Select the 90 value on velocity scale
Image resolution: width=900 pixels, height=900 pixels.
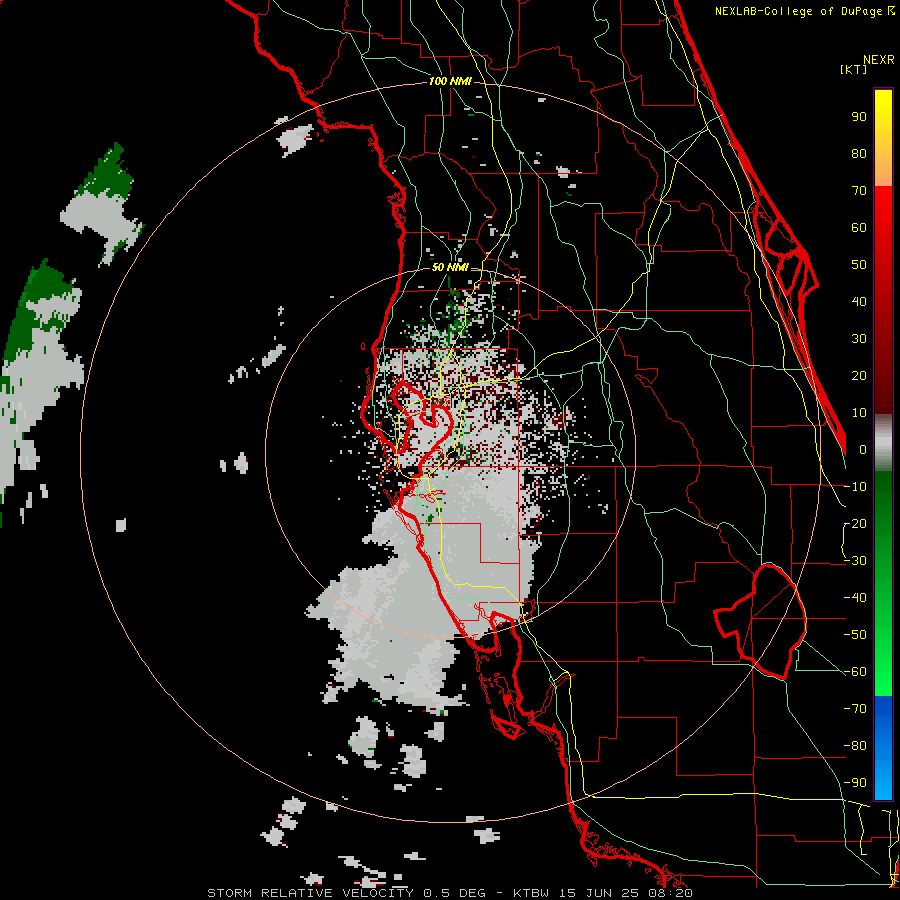tap(859, 117)
